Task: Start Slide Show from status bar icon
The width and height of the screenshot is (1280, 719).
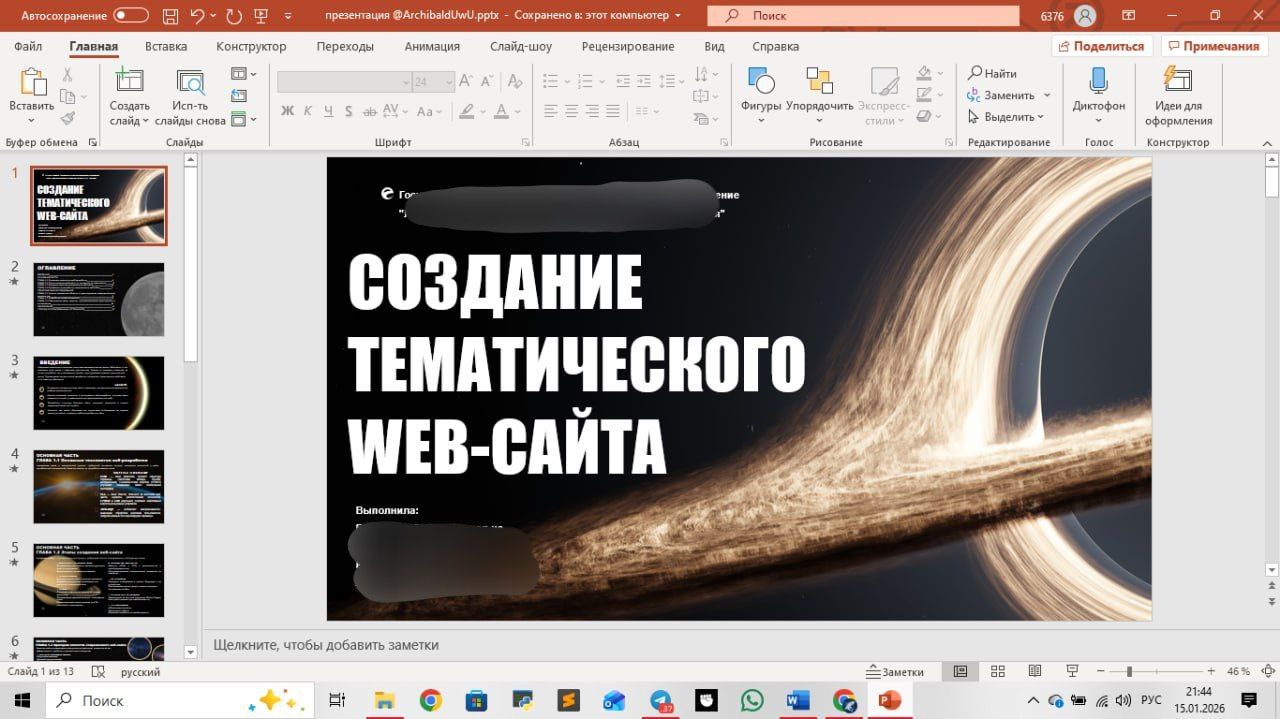Action: [1071, 671]
